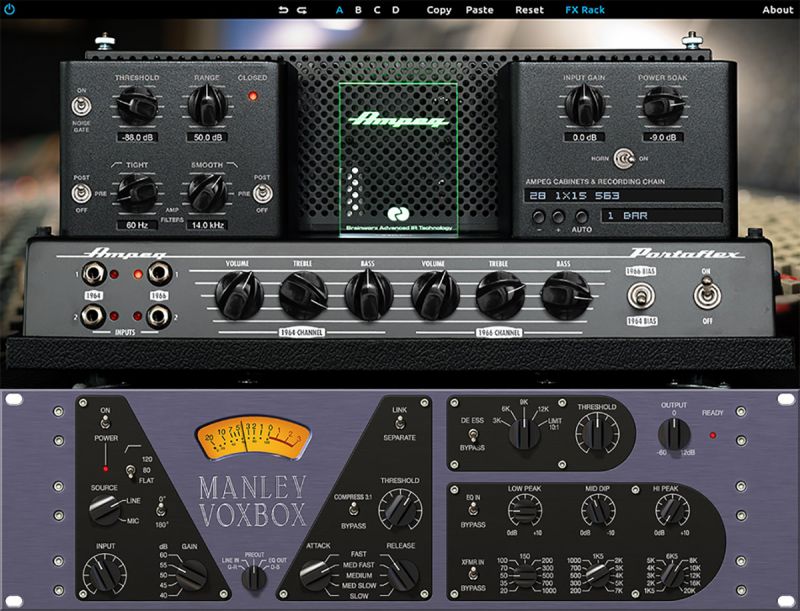Select preset slot A
Viewport: 800px width, 611px height.
339,10
